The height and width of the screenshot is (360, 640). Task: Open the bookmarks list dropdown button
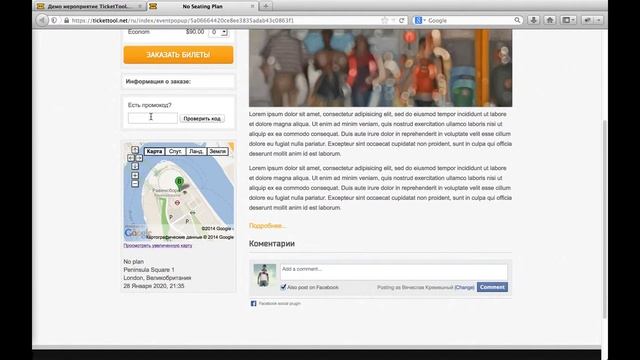coord(569,20)
